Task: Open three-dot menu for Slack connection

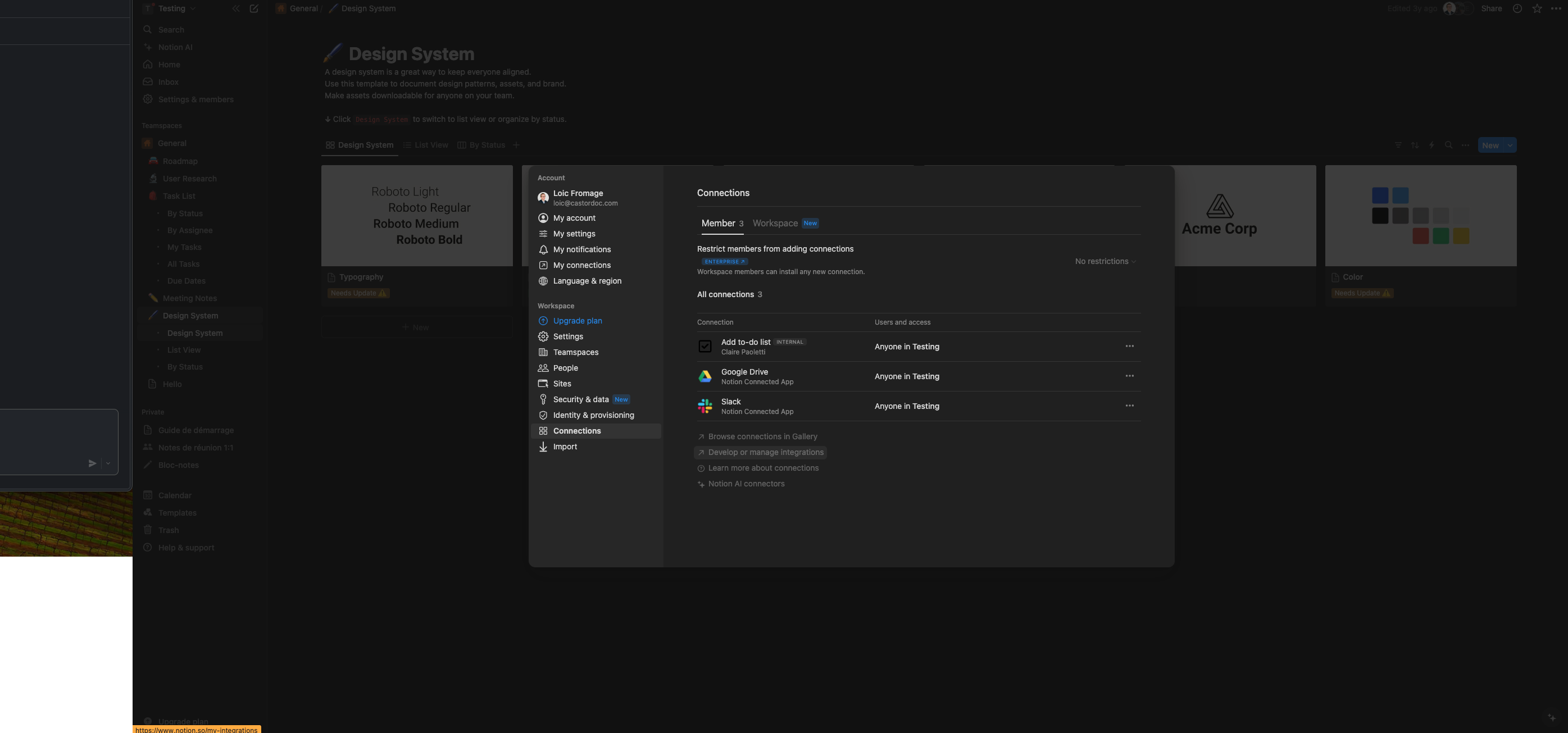Action: (1129, 406)
